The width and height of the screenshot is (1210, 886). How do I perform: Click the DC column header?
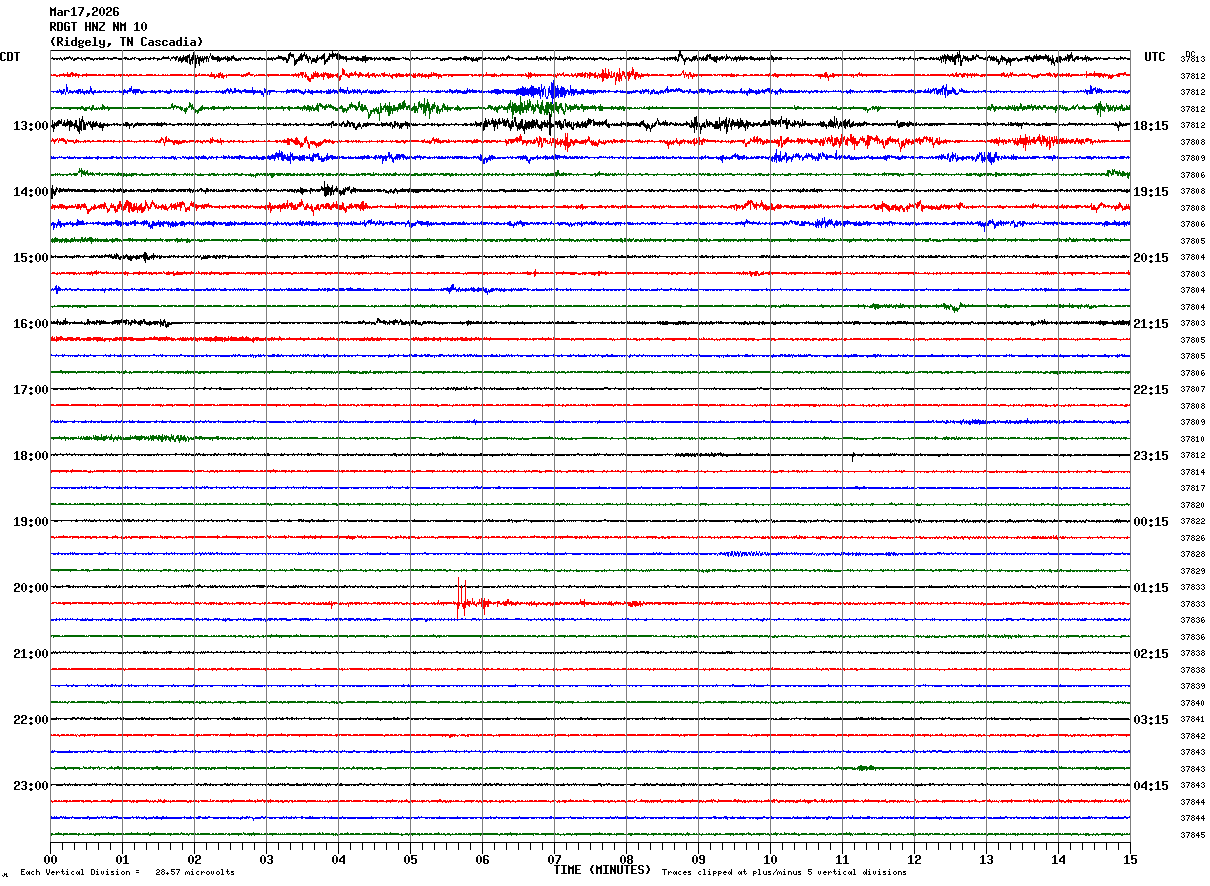(1190, 54)
